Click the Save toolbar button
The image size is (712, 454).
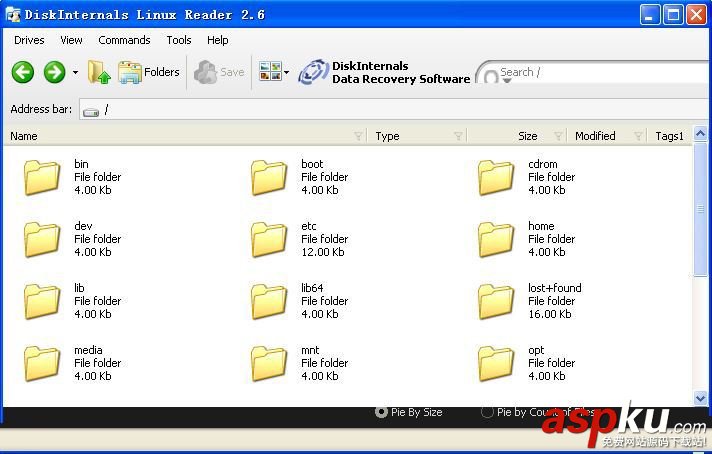click(219, 72)
